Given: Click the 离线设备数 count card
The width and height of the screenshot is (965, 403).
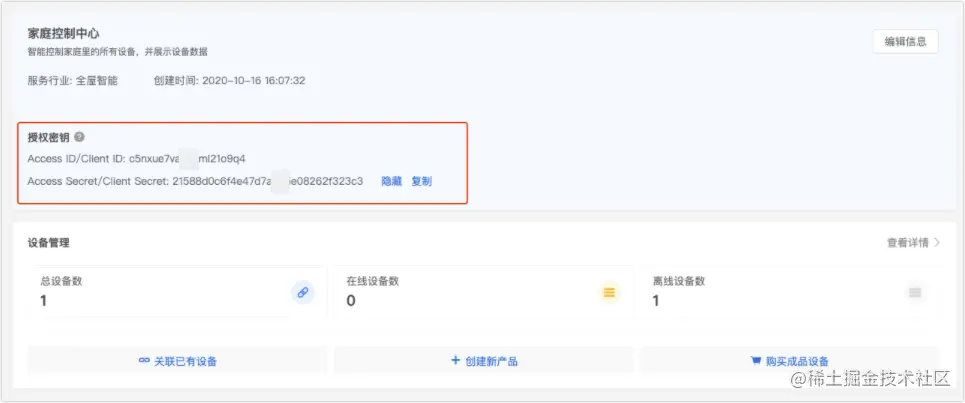Looking at the screenshot, I should (790, 292).
